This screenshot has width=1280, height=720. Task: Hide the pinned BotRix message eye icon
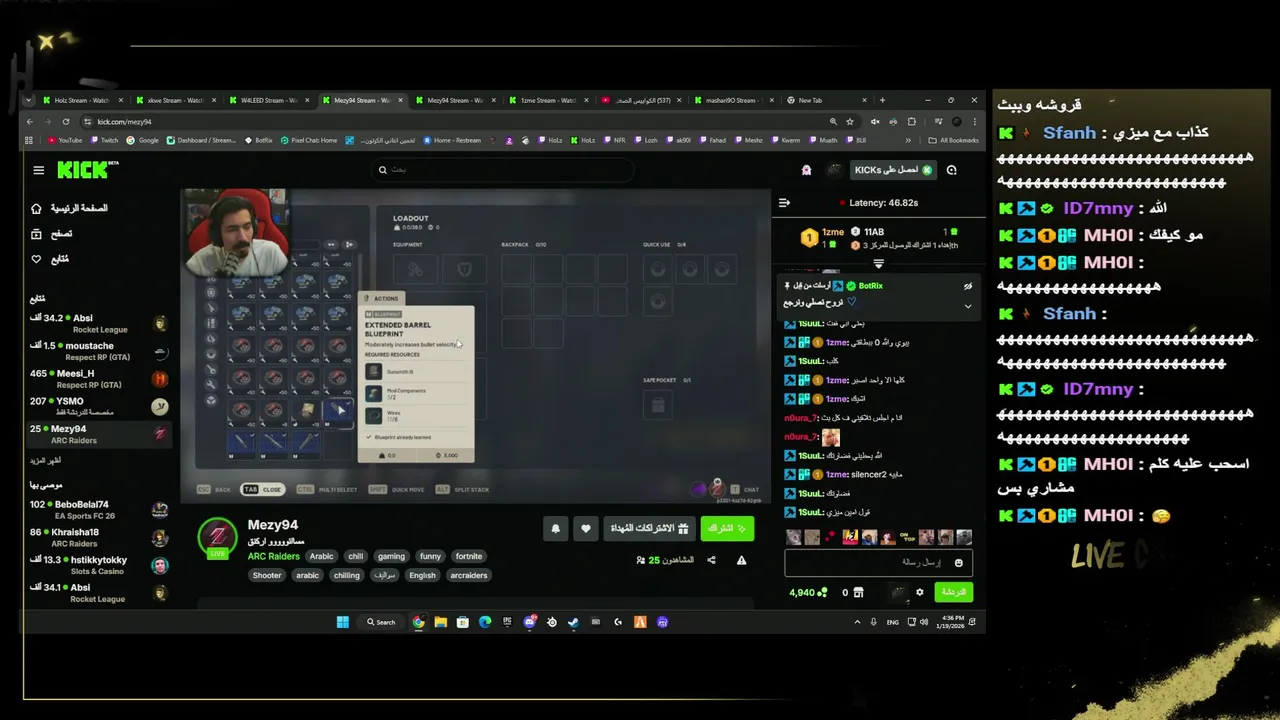tap(968, 286)
